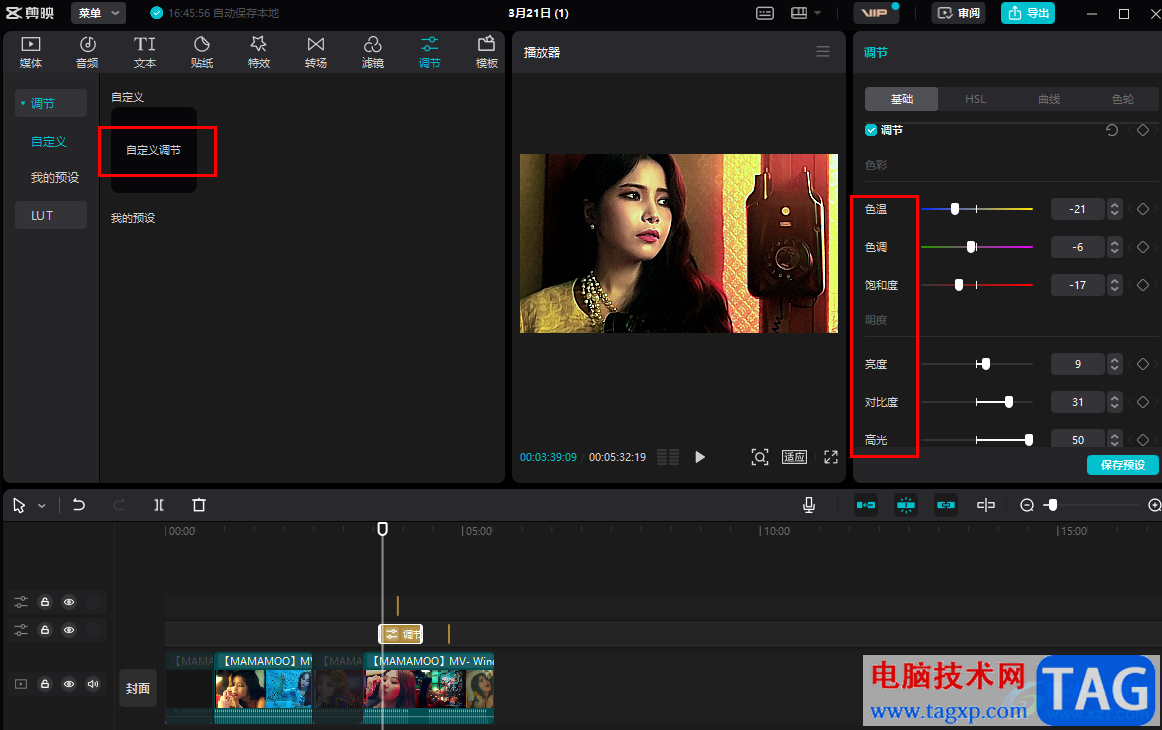1162x730 pixels.
Task: Open the 音频 audio panel
Action: [87, 52]
